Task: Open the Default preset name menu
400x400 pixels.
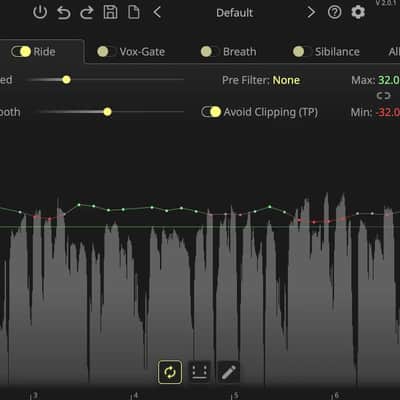Action: pos(234,13)
